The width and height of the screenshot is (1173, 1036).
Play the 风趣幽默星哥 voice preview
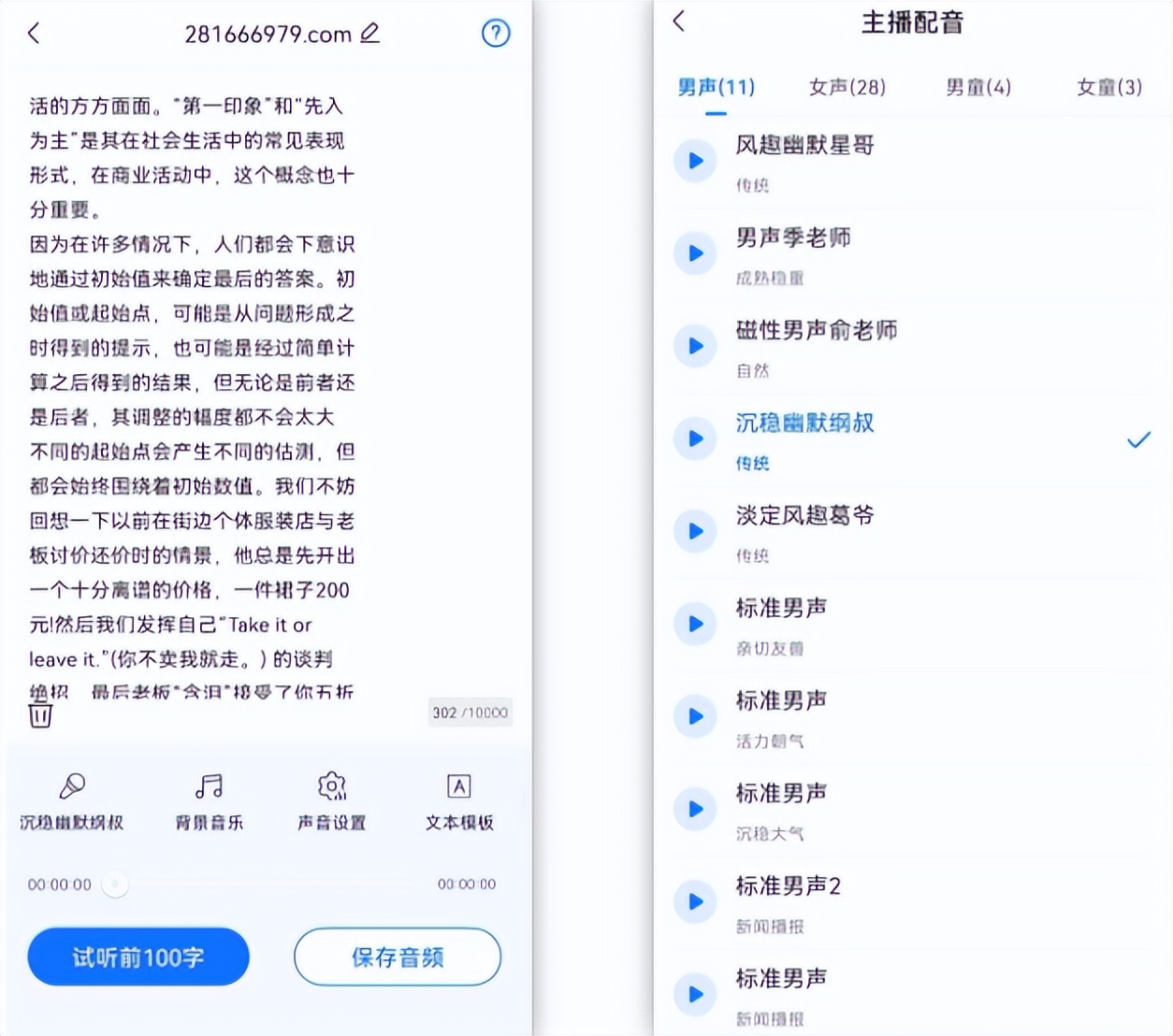pos(695,159)
